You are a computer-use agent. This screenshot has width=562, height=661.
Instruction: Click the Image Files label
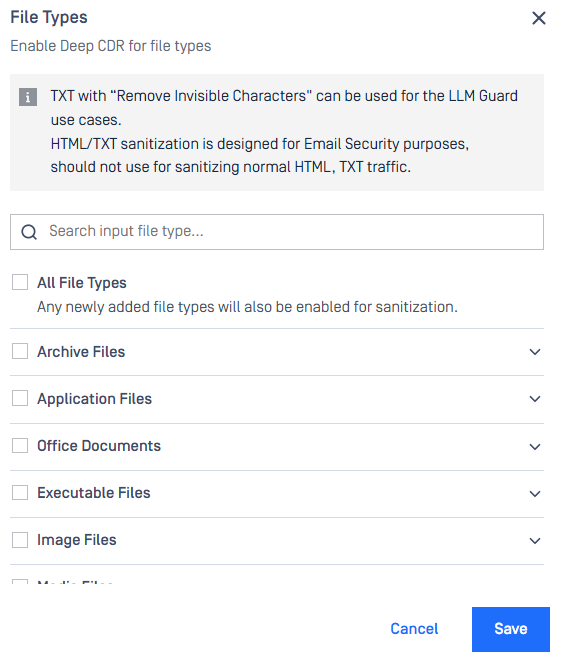[x=77, y=540]
